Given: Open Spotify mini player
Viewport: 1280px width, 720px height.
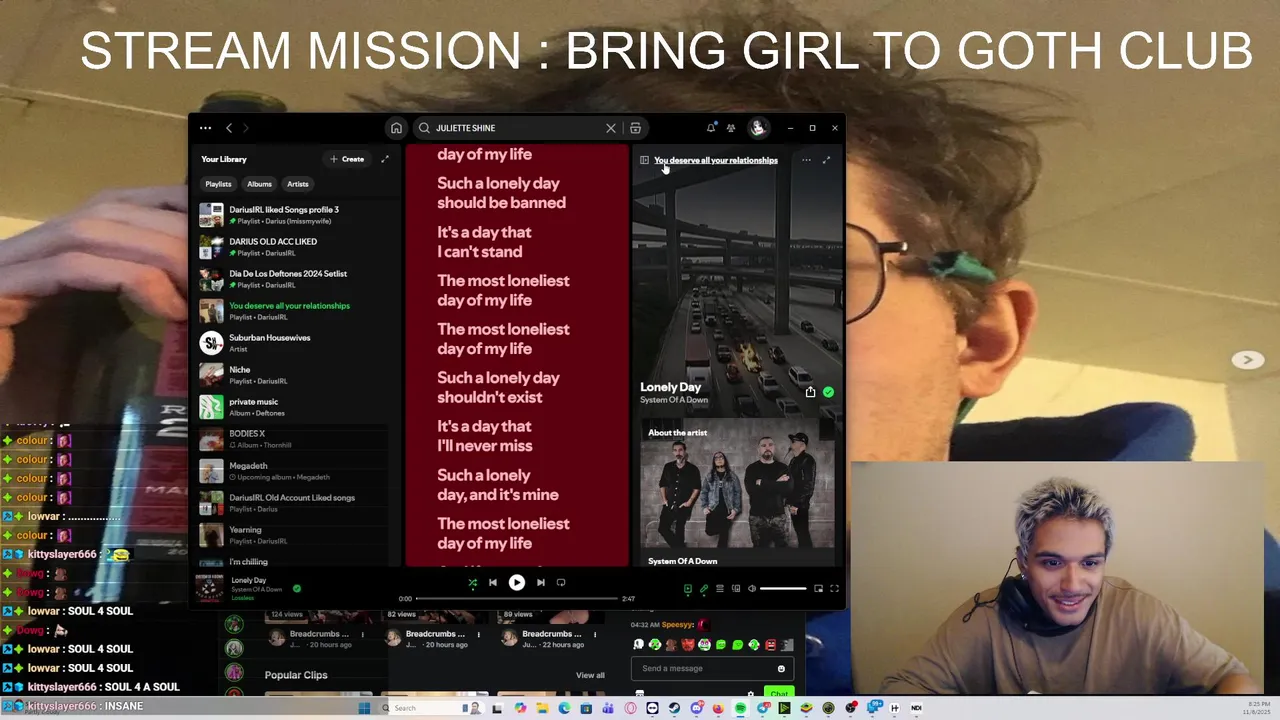Looking at the screenshot, I should click(x=818, y=588).
